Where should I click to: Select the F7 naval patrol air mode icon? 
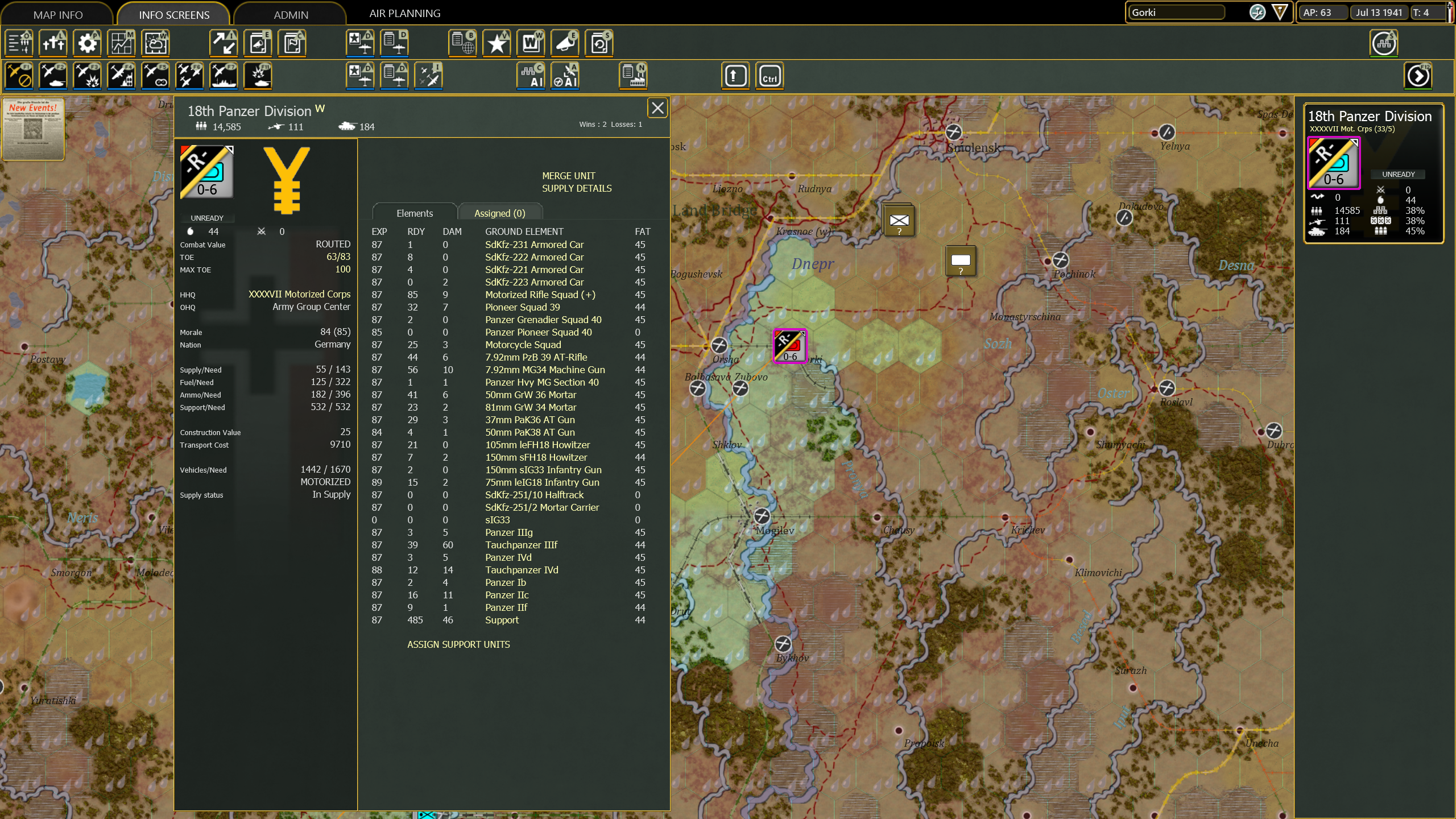coord(224,76)
